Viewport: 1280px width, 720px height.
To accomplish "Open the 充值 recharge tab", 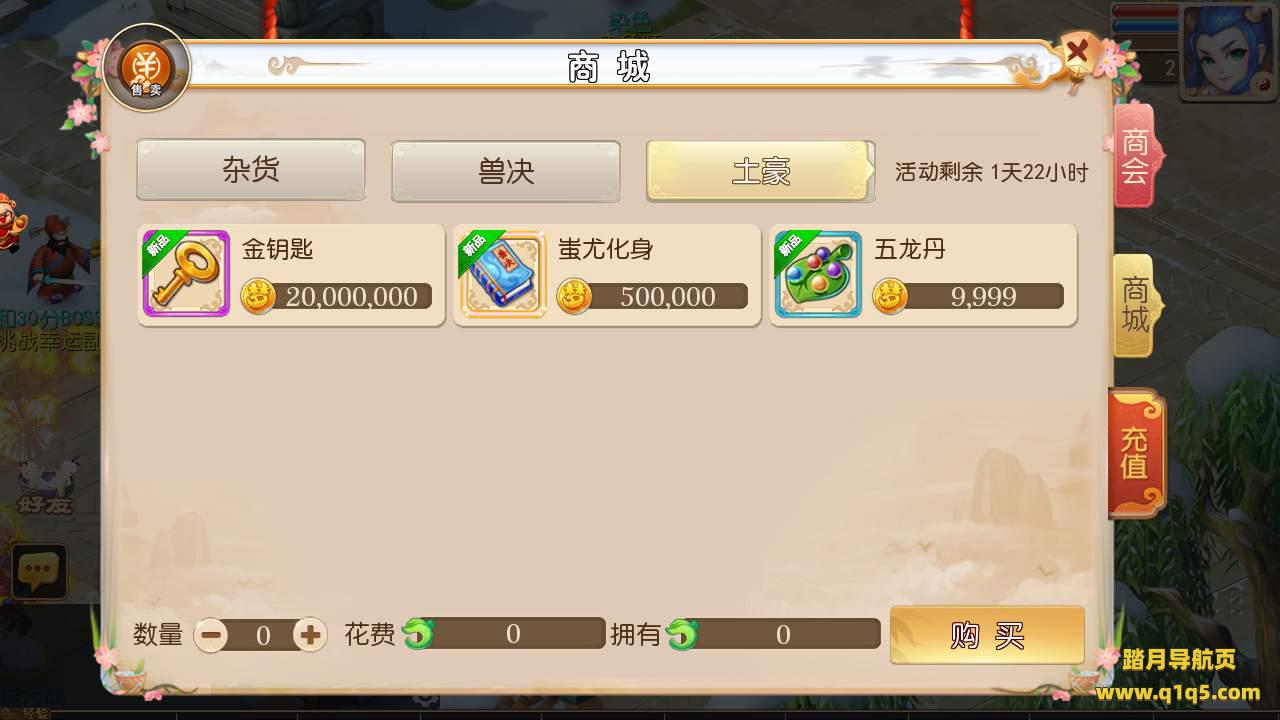I will [x=1136, y=452].
